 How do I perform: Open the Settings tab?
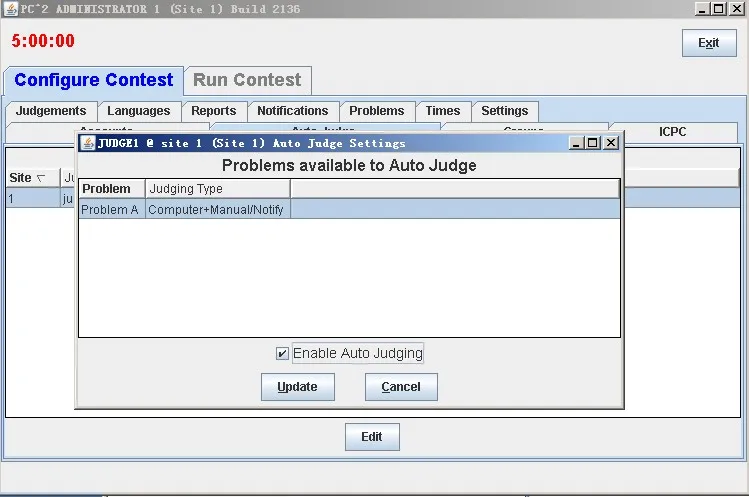pyautogui.click(x=505, y=111)
